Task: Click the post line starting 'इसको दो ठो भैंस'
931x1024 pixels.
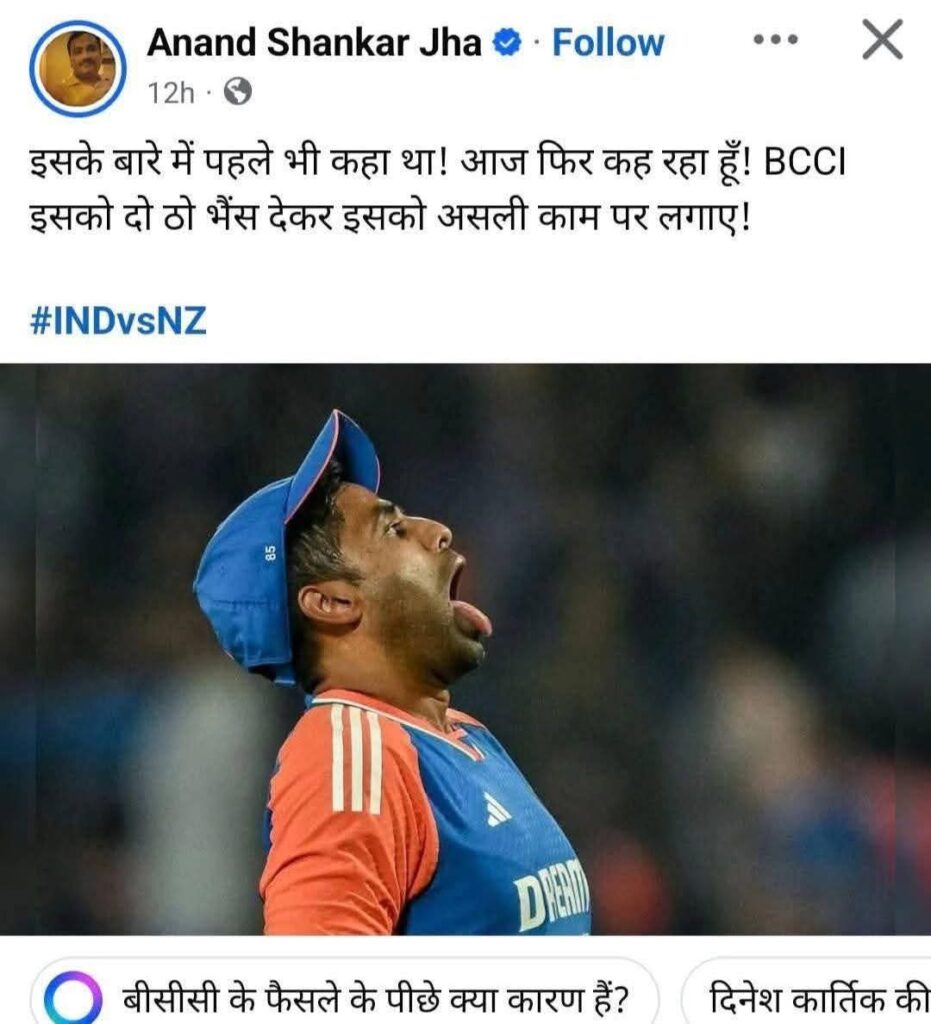Action: (x=390, y=217)
